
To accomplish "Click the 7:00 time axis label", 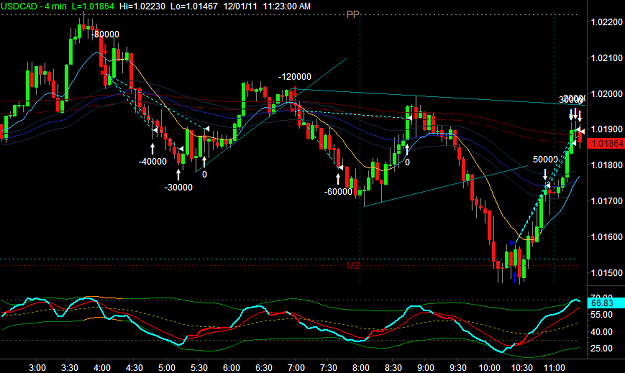I will 296,367.
